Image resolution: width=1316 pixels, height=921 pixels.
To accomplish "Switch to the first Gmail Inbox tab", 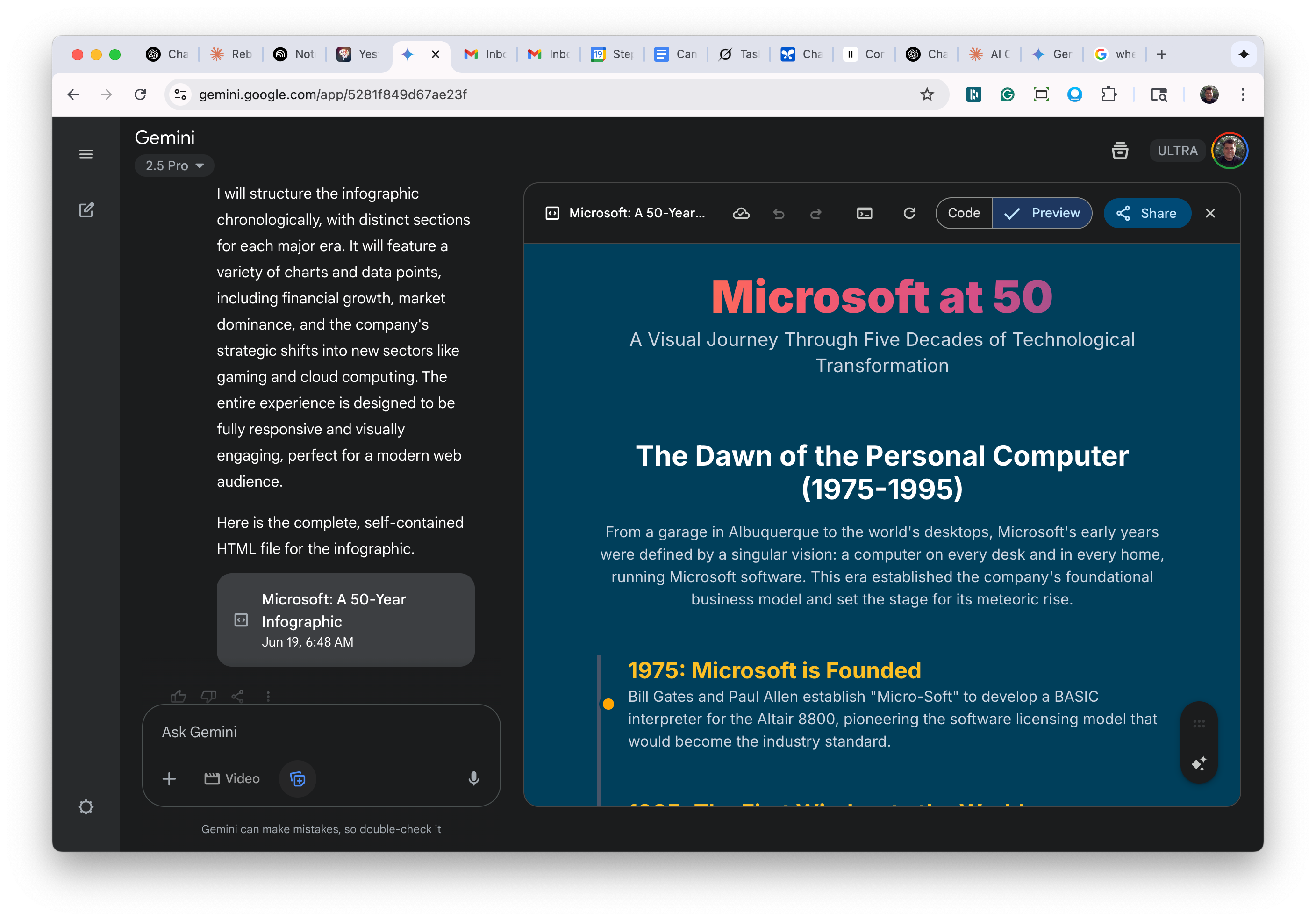I will pos(484,55).
